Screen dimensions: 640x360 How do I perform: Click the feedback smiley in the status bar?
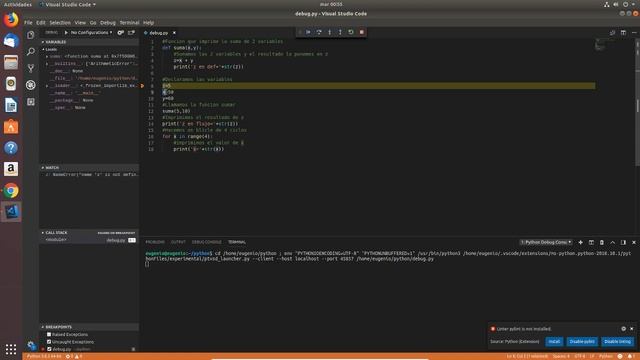pos(620,356)
